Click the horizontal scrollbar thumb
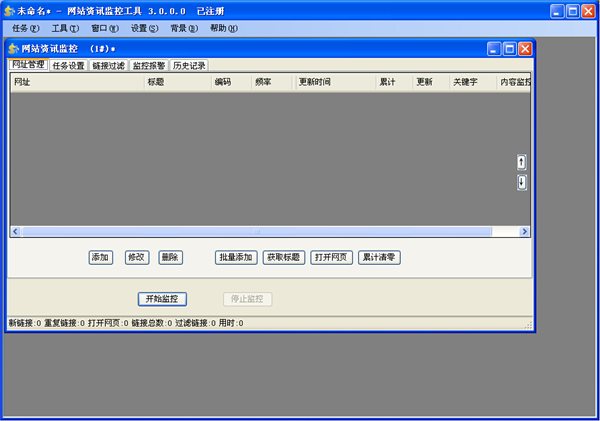600x421 pixels. (256, 231)
